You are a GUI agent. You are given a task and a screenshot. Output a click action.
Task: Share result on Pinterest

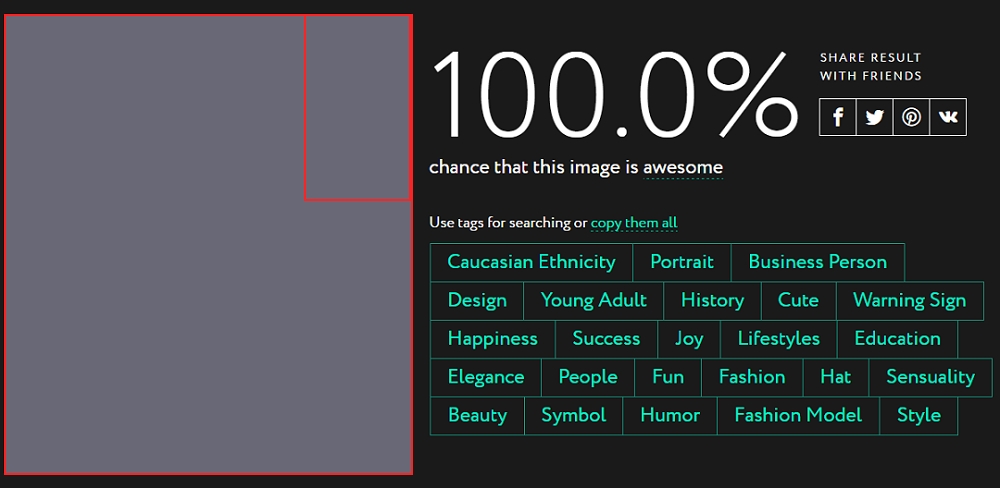(x=911, y=117)
